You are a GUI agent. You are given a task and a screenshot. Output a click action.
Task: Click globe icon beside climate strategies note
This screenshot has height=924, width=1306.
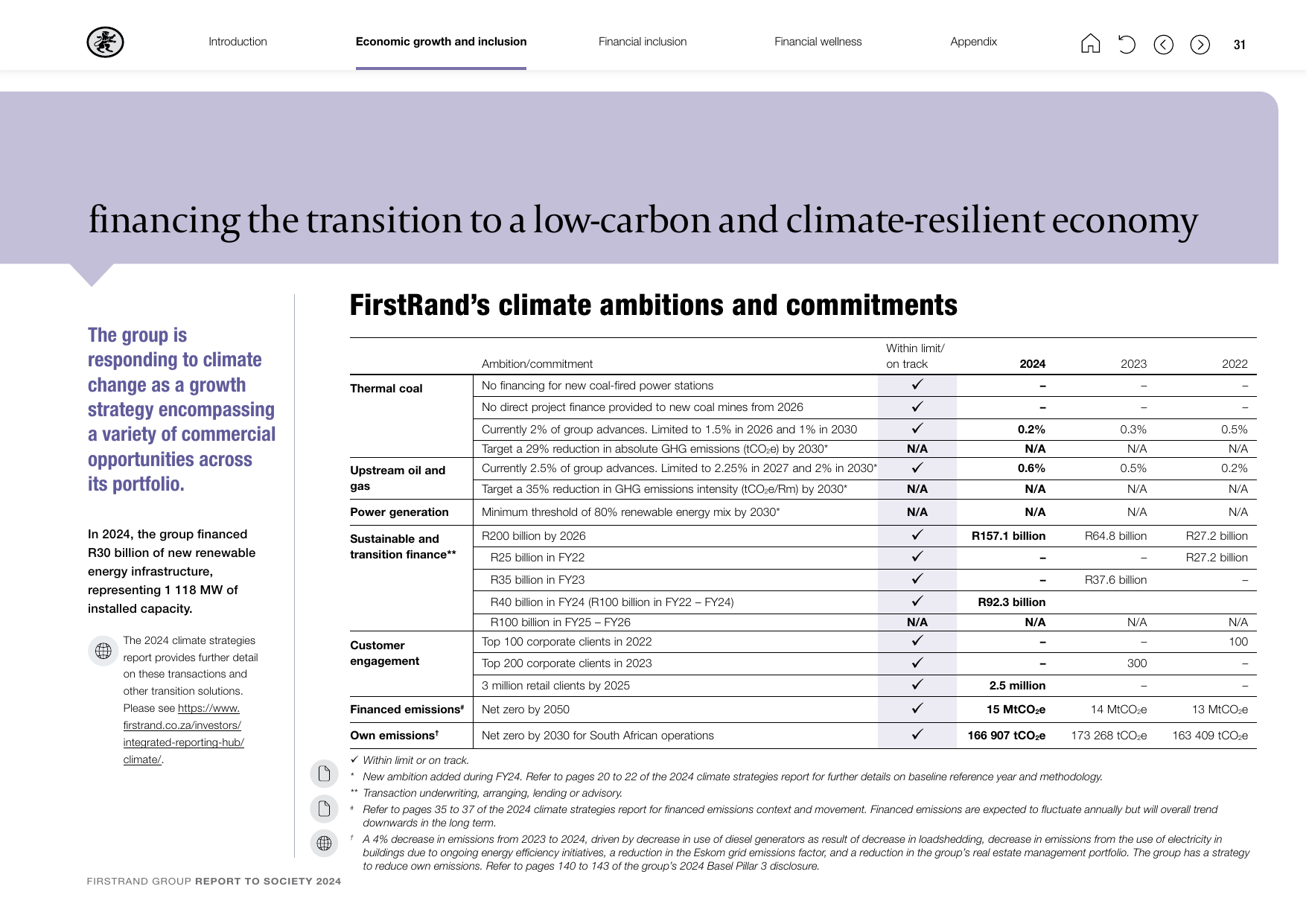103,651
